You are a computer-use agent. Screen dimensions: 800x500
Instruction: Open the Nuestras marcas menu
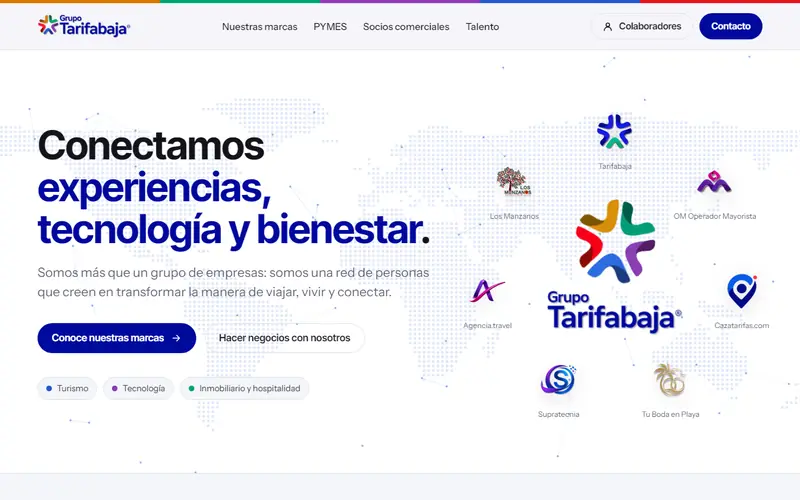click(x=260, y=27)
